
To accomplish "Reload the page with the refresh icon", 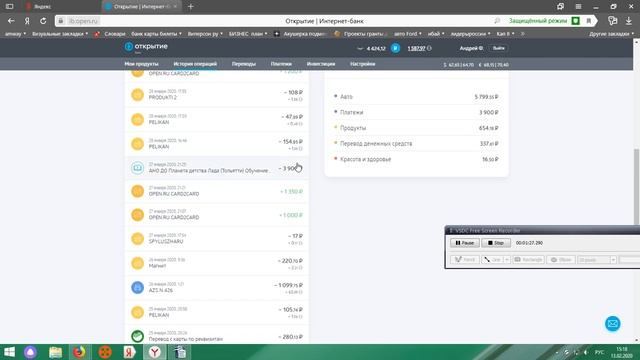I will click(43, 21).
